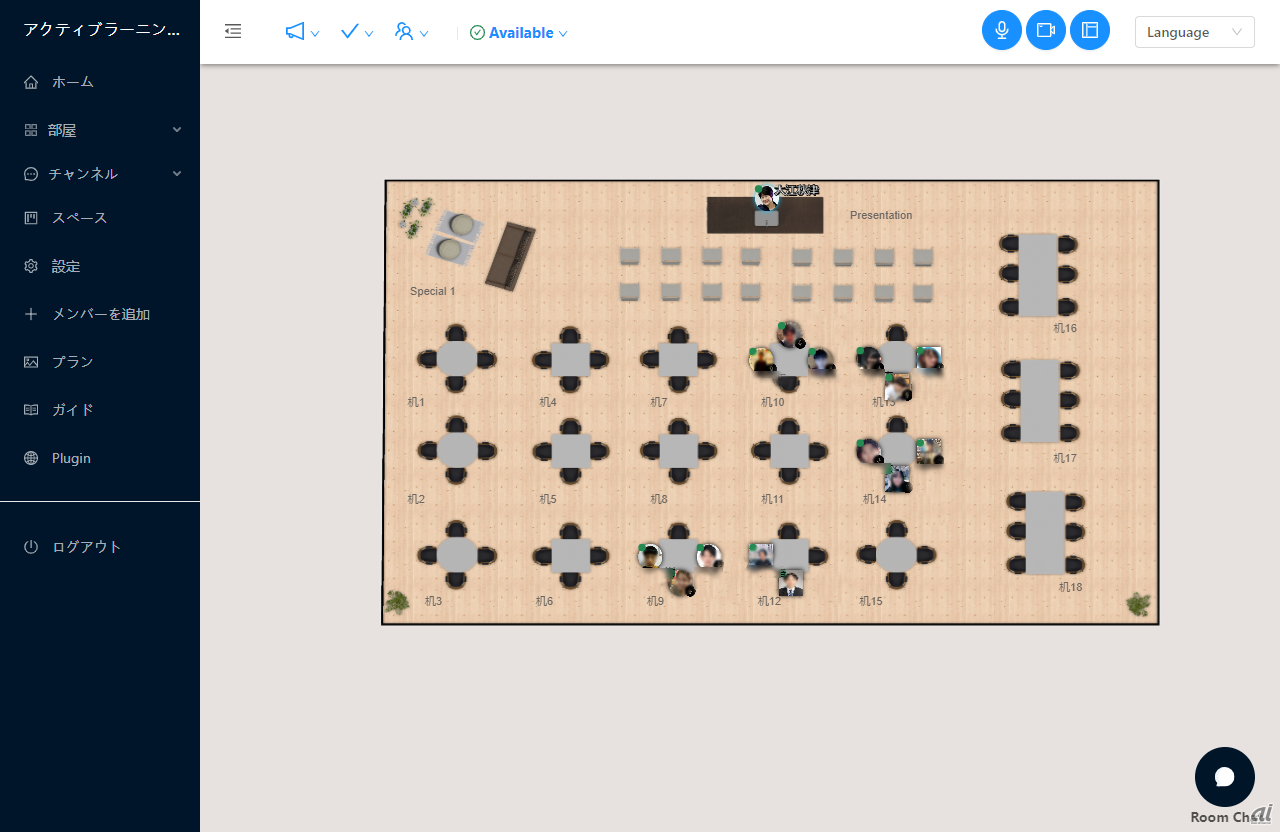Viewport: 1280px width, 832px height.
Task: Sit at square table 机6
Action: [570, 555]
